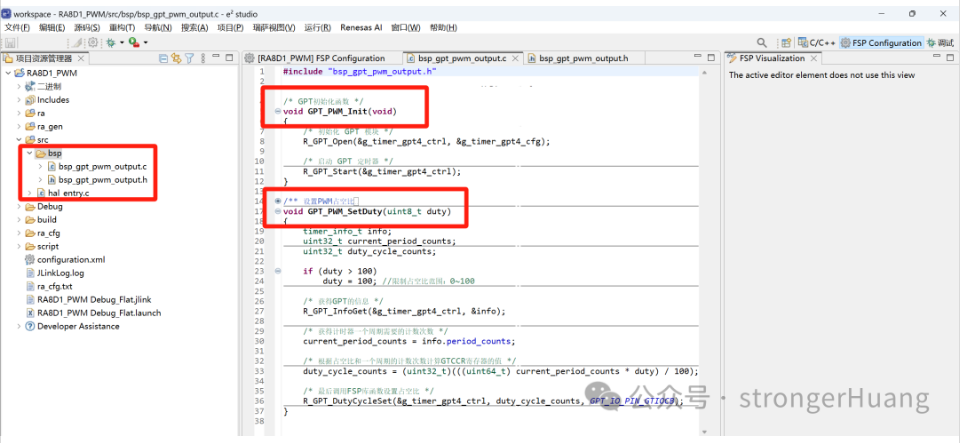This screenshot has height=443, width=960.
Task: Open the Renesas AI menu
Action: 361,28
